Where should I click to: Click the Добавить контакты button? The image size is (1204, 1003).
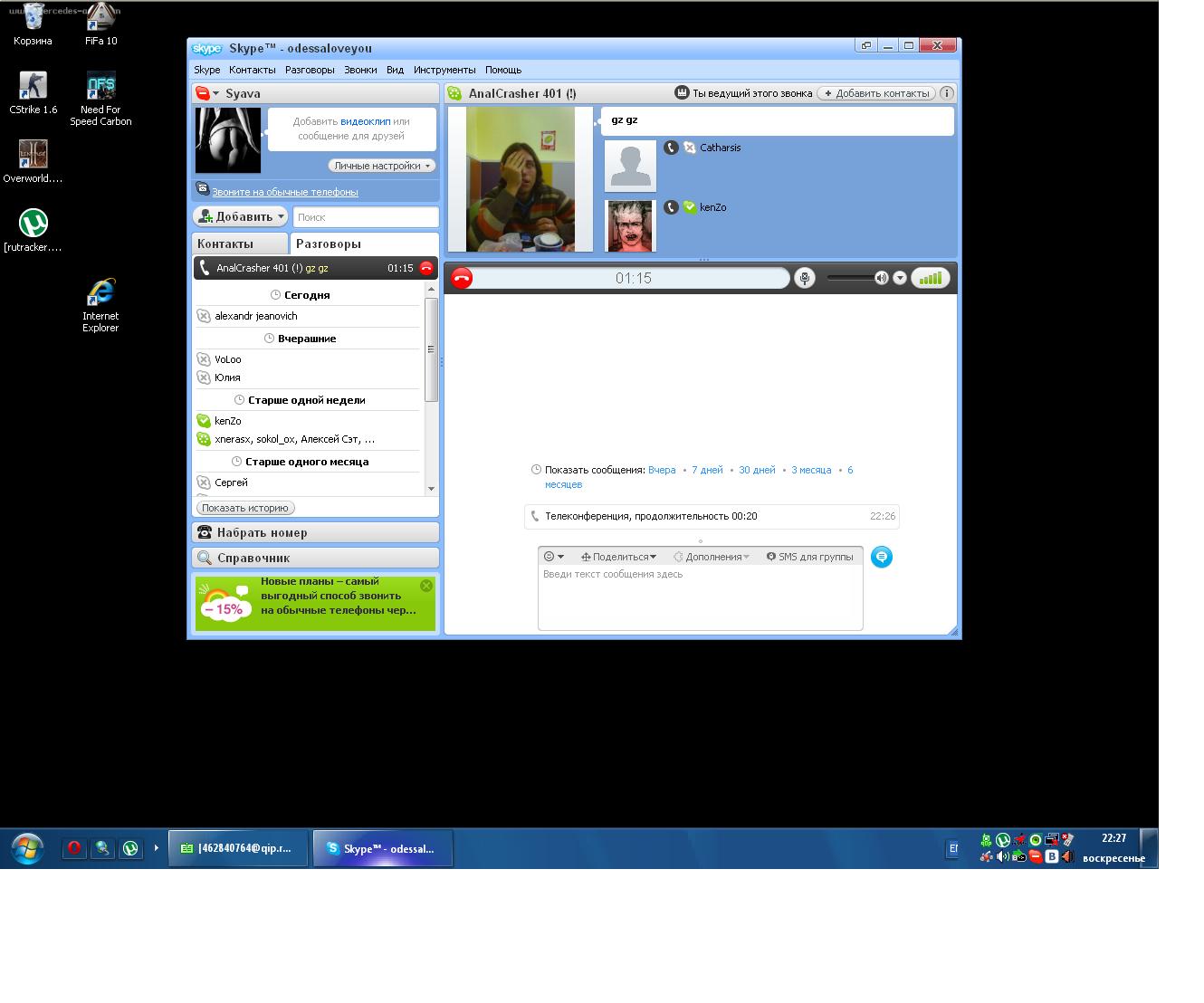click(x=876, y=93)
